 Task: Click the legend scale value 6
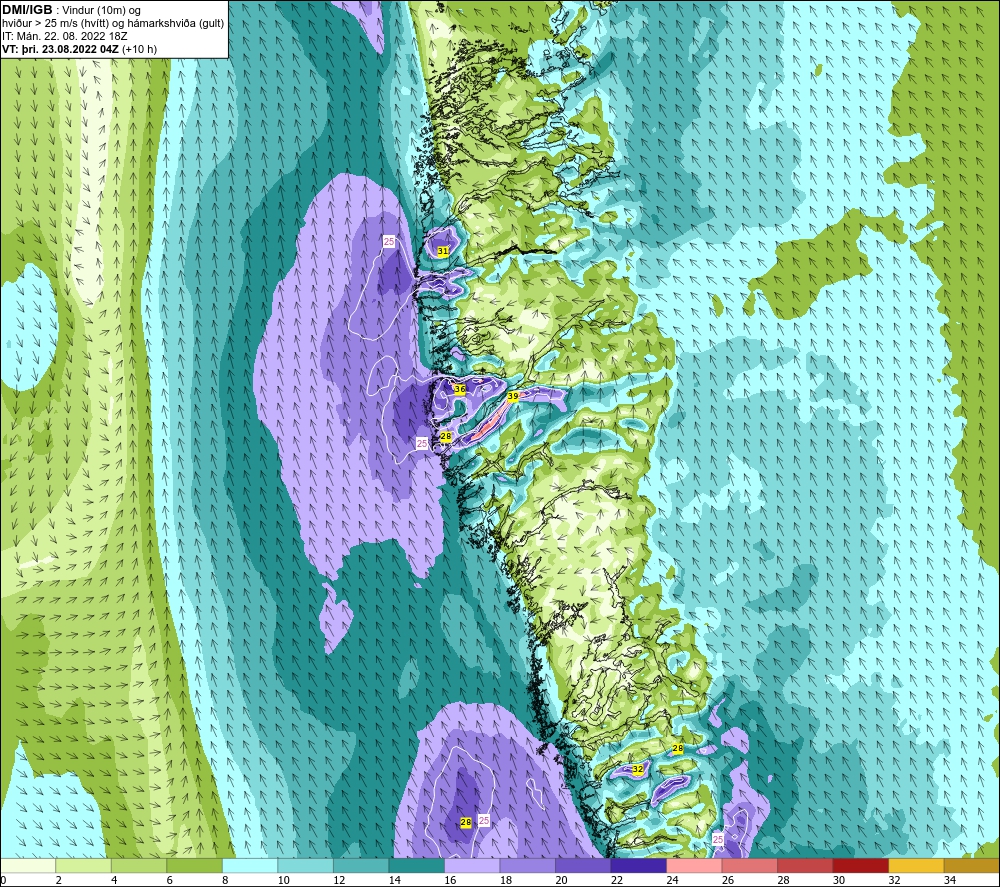170,881
